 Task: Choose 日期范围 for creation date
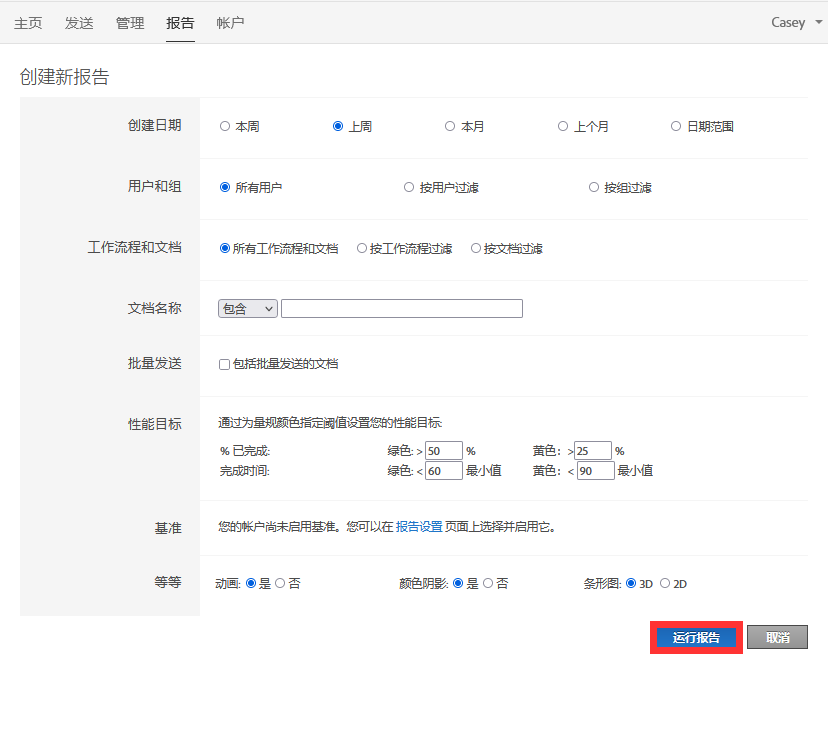coord(677,126)
